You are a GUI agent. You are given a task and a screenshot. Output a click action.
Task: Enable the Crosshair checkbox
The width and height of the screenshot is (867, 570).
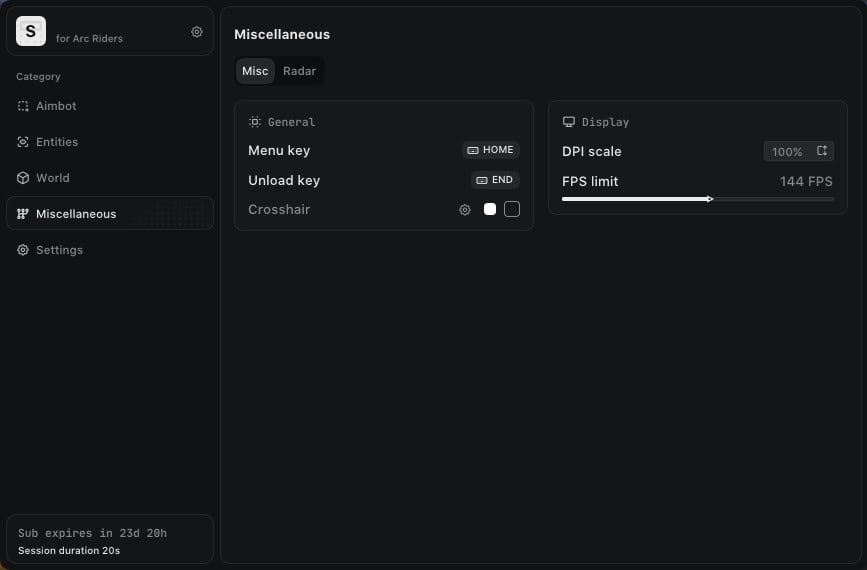tap(512, 209)
